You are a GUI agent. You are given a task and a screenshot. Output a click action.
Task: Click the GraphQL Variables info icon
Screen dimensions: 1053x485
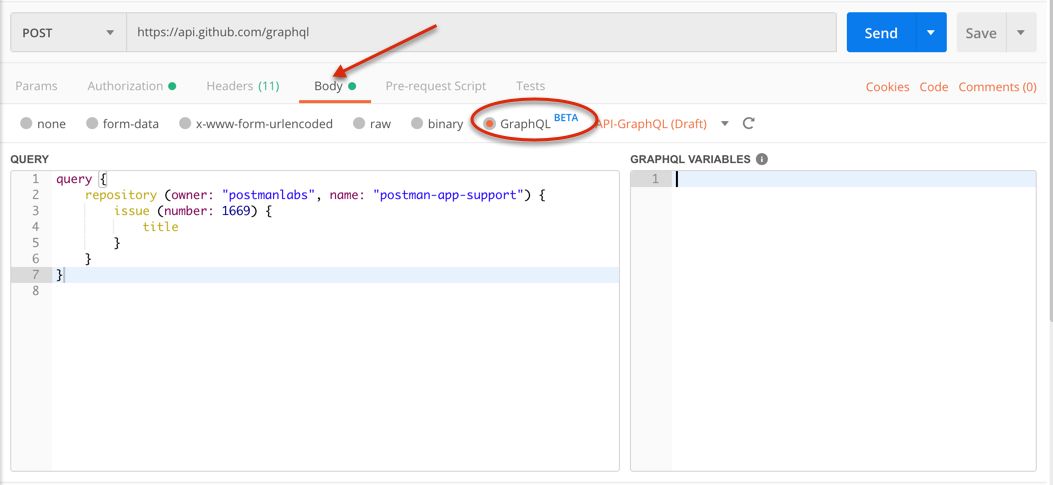pos(762,159)
